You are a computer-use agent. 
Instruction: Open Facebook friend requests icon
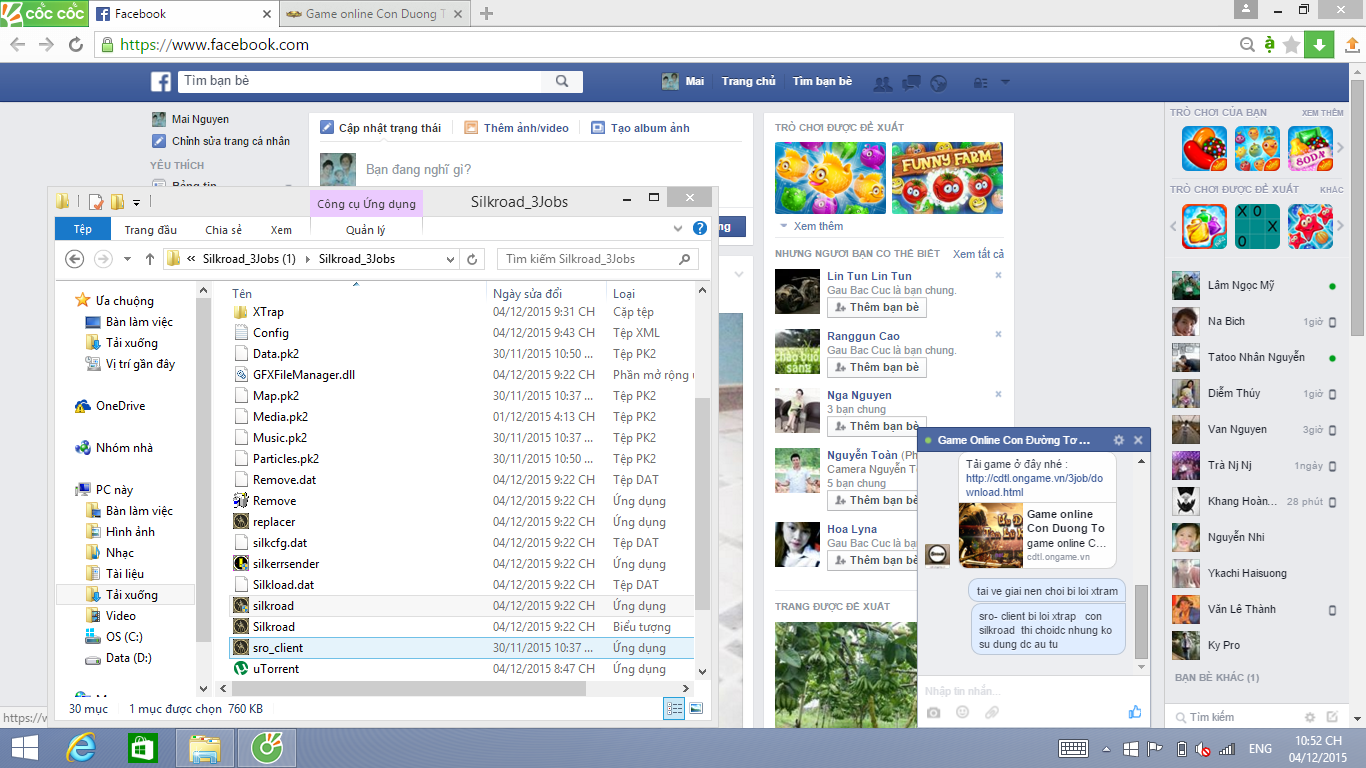[882, 82]
